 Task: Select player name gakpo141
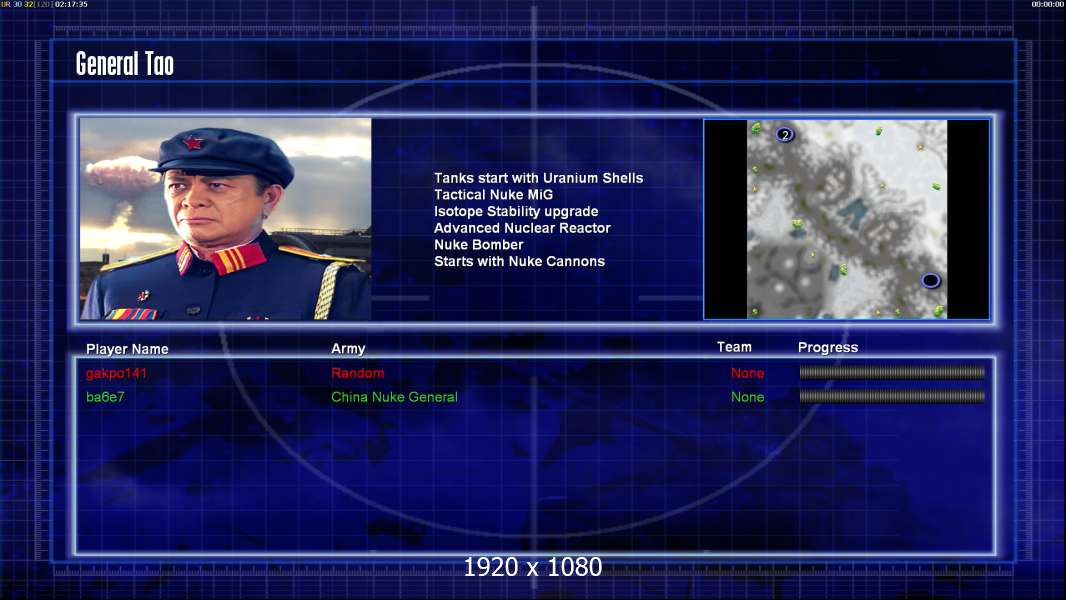116,373
